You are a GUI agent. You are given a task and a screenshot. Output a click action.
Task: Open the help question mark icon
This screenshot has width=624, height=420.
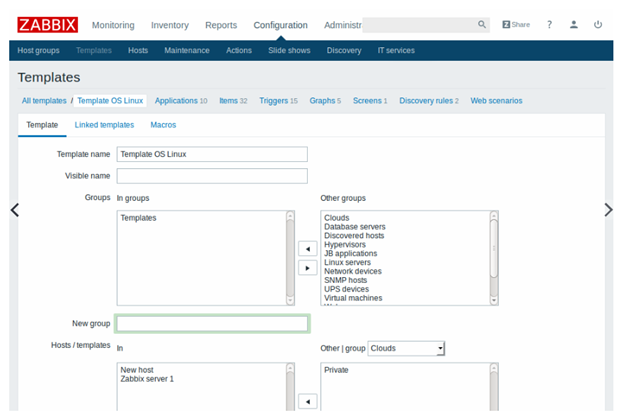[549, 24]
